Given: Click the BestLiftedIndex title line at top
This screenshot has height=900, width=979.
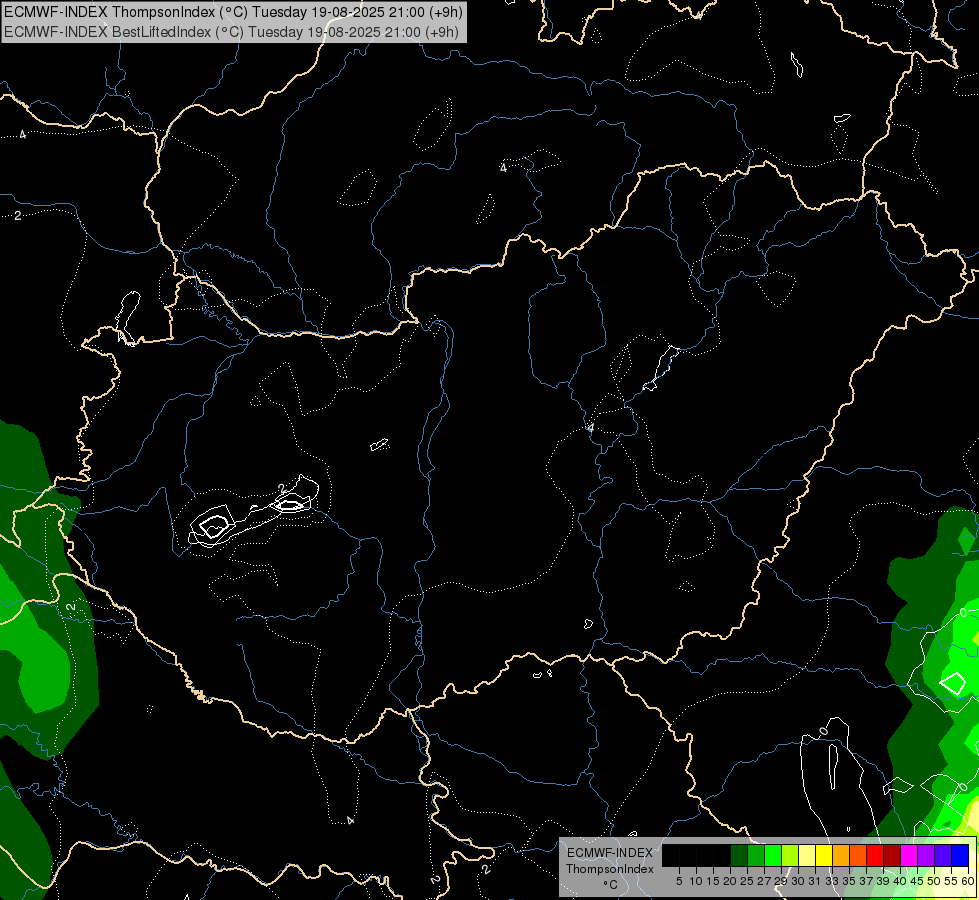Looking at the screenshot, I should pos(231,31).
